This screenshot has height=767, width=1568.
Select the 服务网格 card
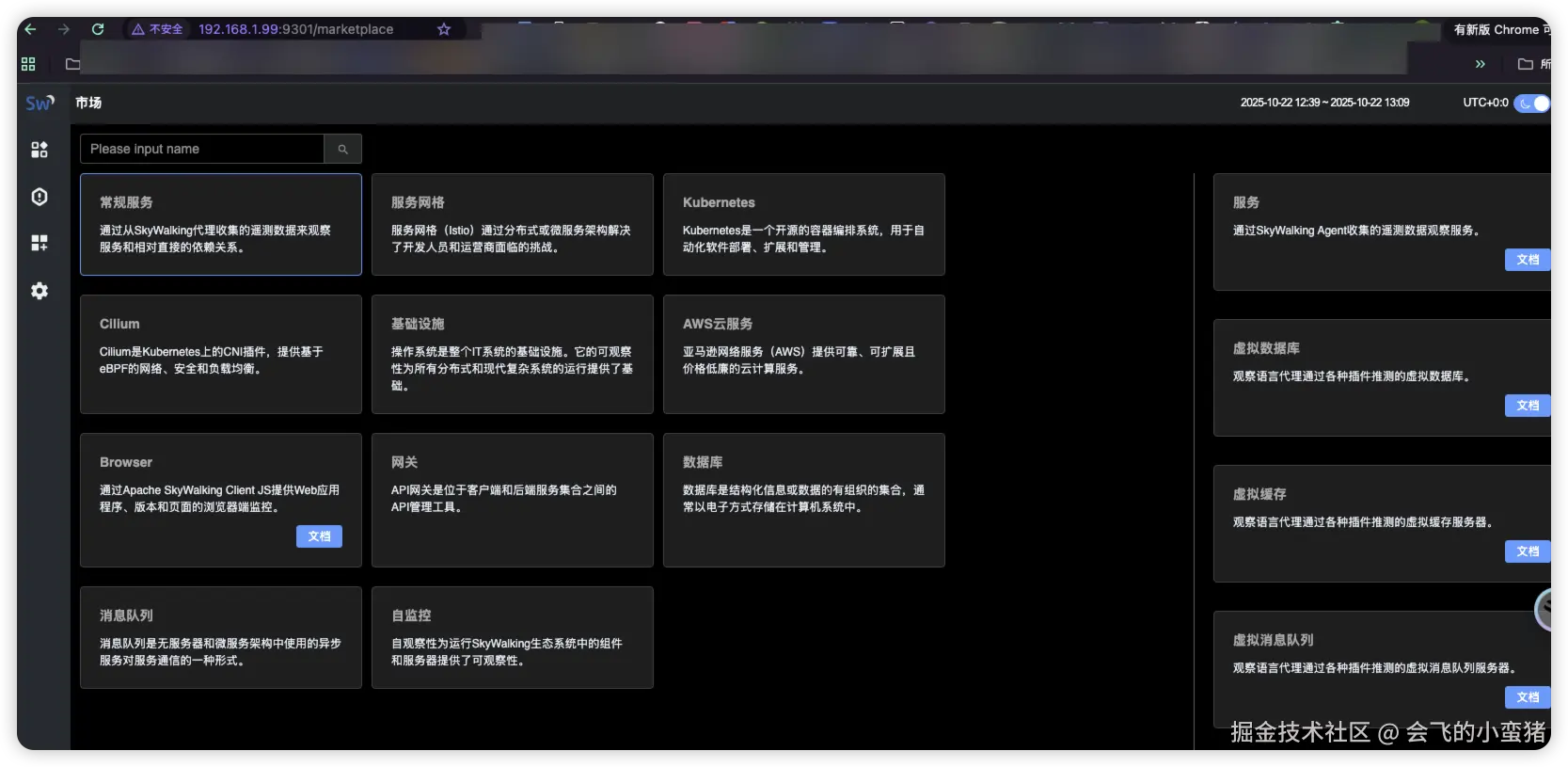click(x=513, y=224)
